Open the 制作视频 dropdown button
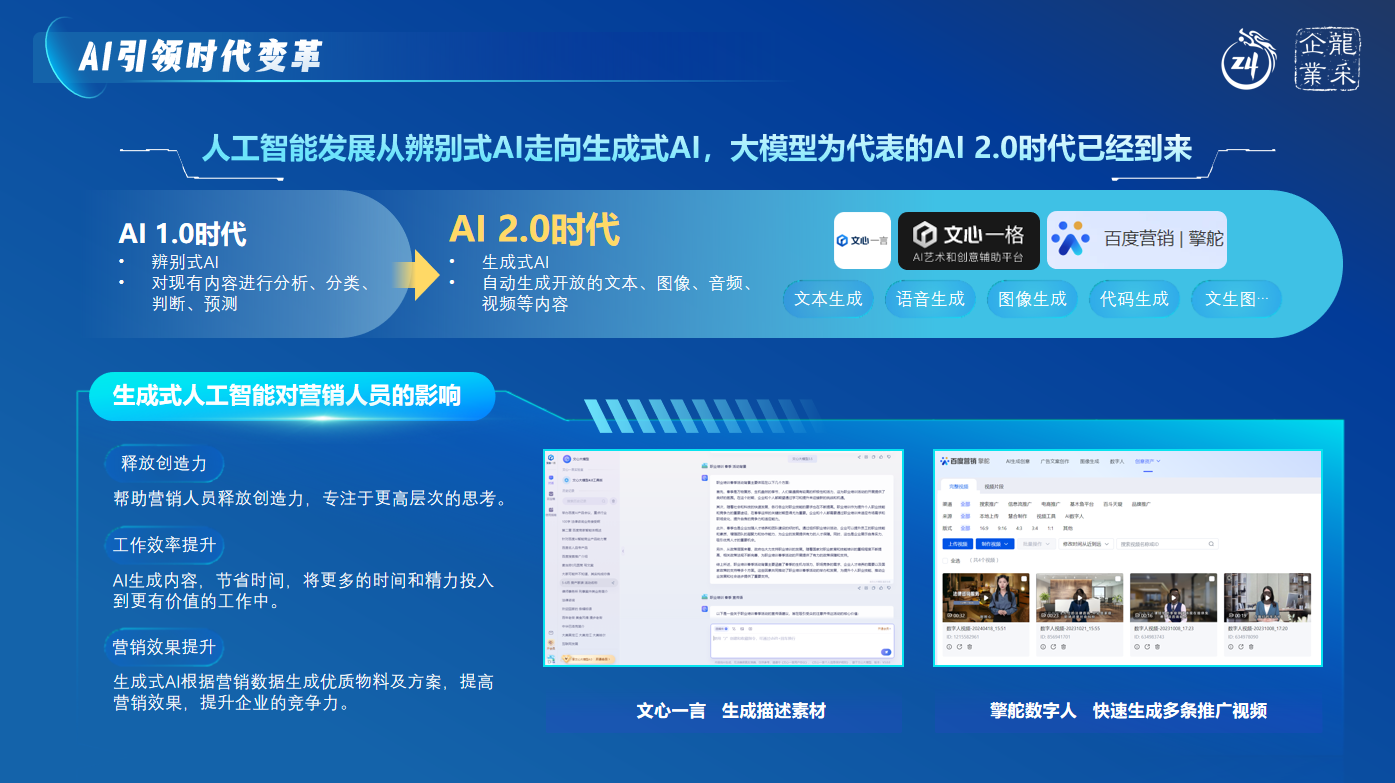 pyautogui.click(x=996, y=544)
